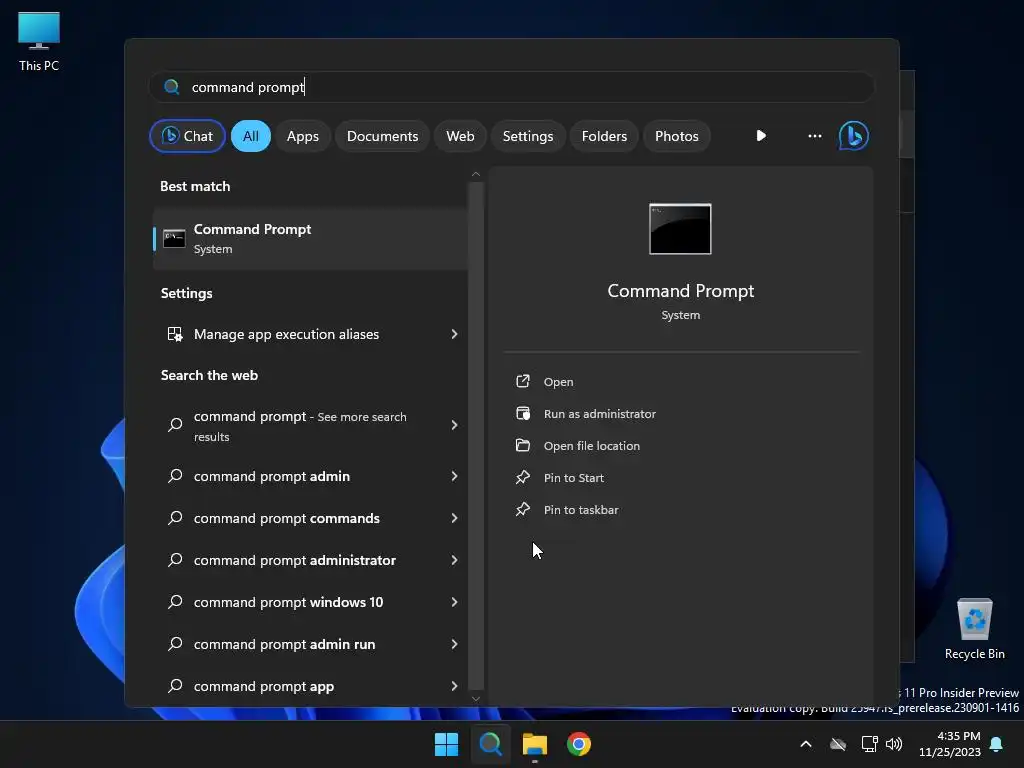Viewport: 1024px width, 768px height.
Task: Expand Manage app execution aliases chevron
Action: [454, 334]
